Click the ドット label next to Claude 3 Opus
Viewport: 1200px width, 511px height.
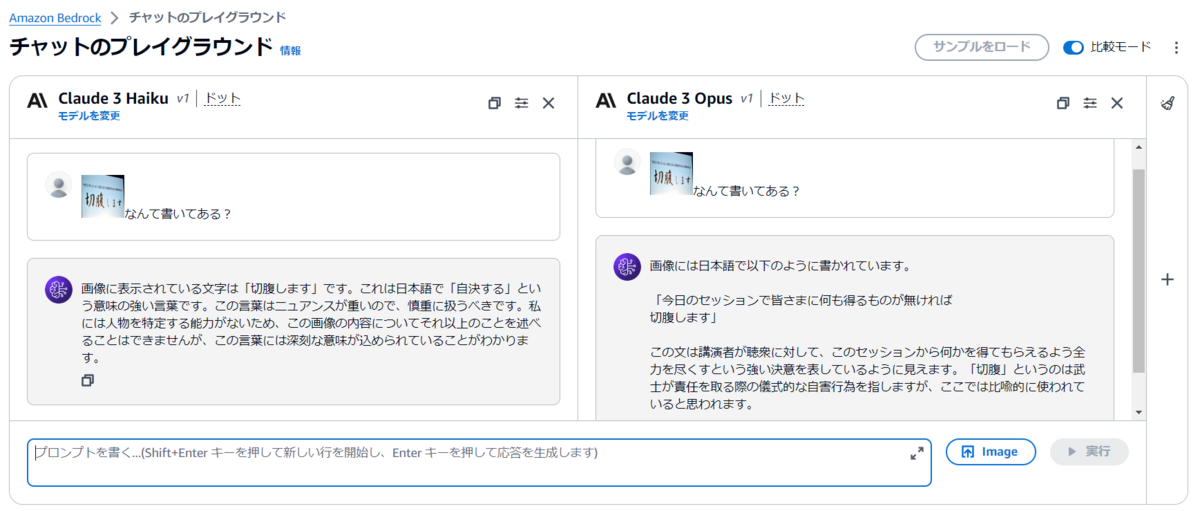(x=786, y=98)
